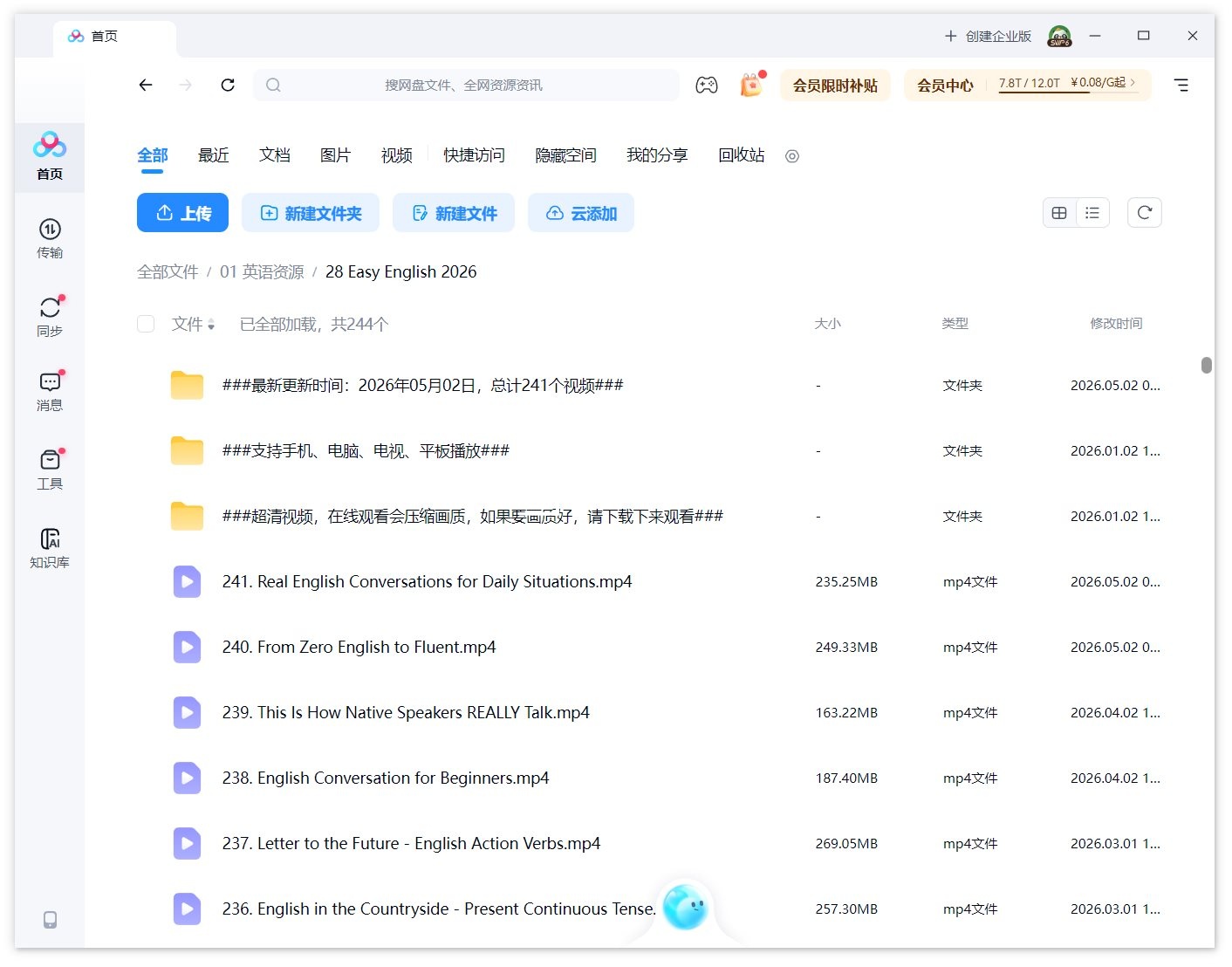Click the 28 Easy English 2026 breadcrumb
This screenshot has height=967, width=1232.
coord(401,271)
